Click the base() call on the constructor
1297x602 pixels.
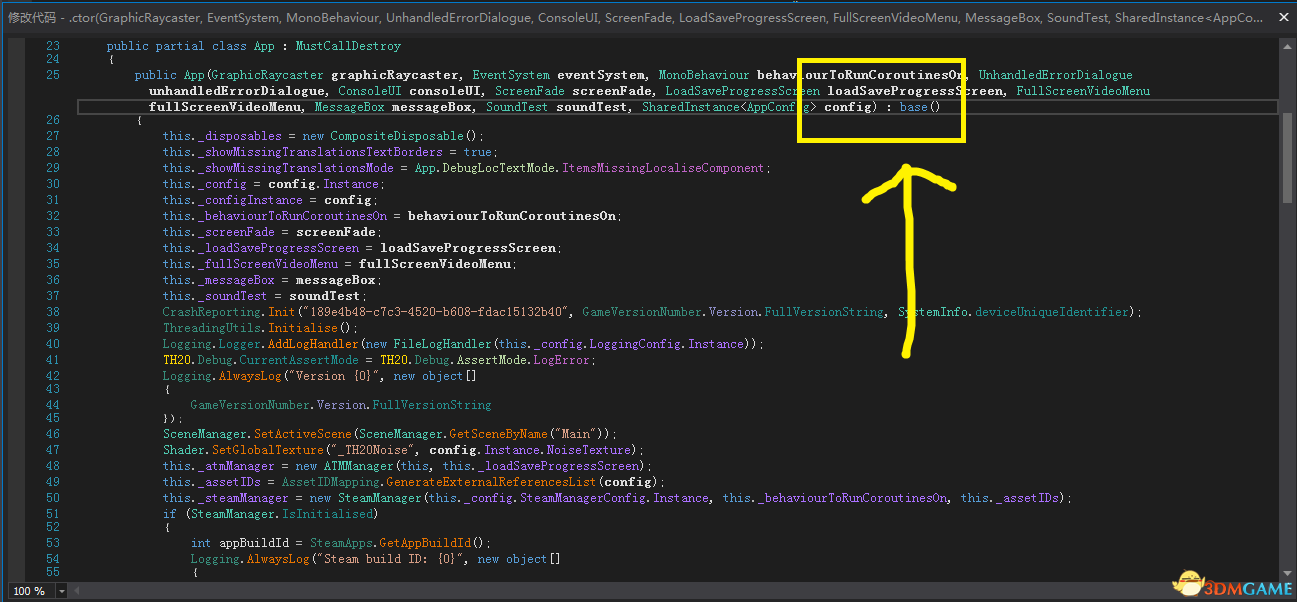click(x=920, y=107)
